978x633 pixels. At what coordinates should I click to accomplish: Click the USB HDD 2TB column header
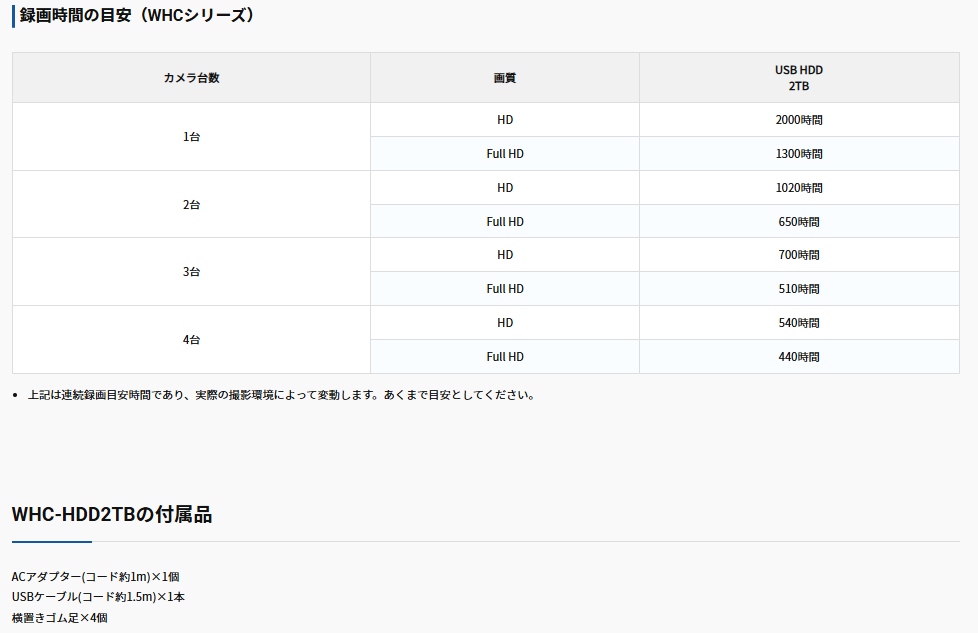pyautogui.click(x=799, y=78)
